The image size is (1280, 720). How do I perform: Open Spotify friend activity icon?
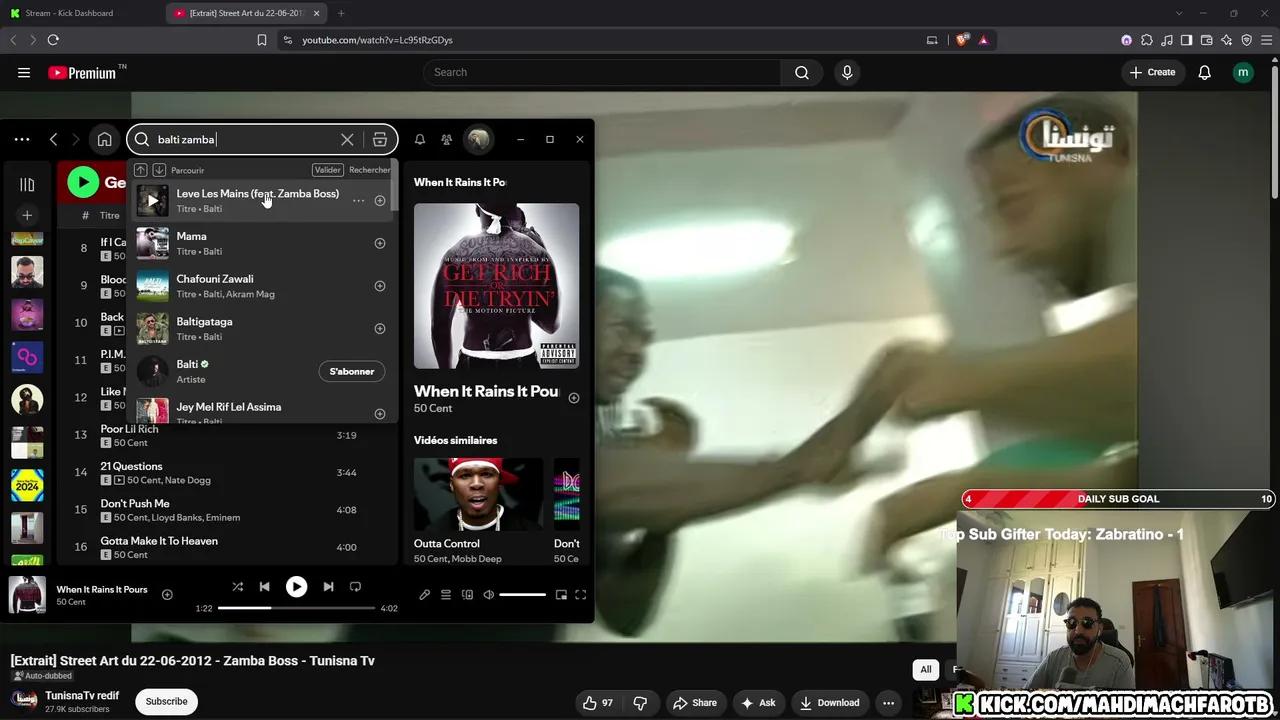pos(447,140)
